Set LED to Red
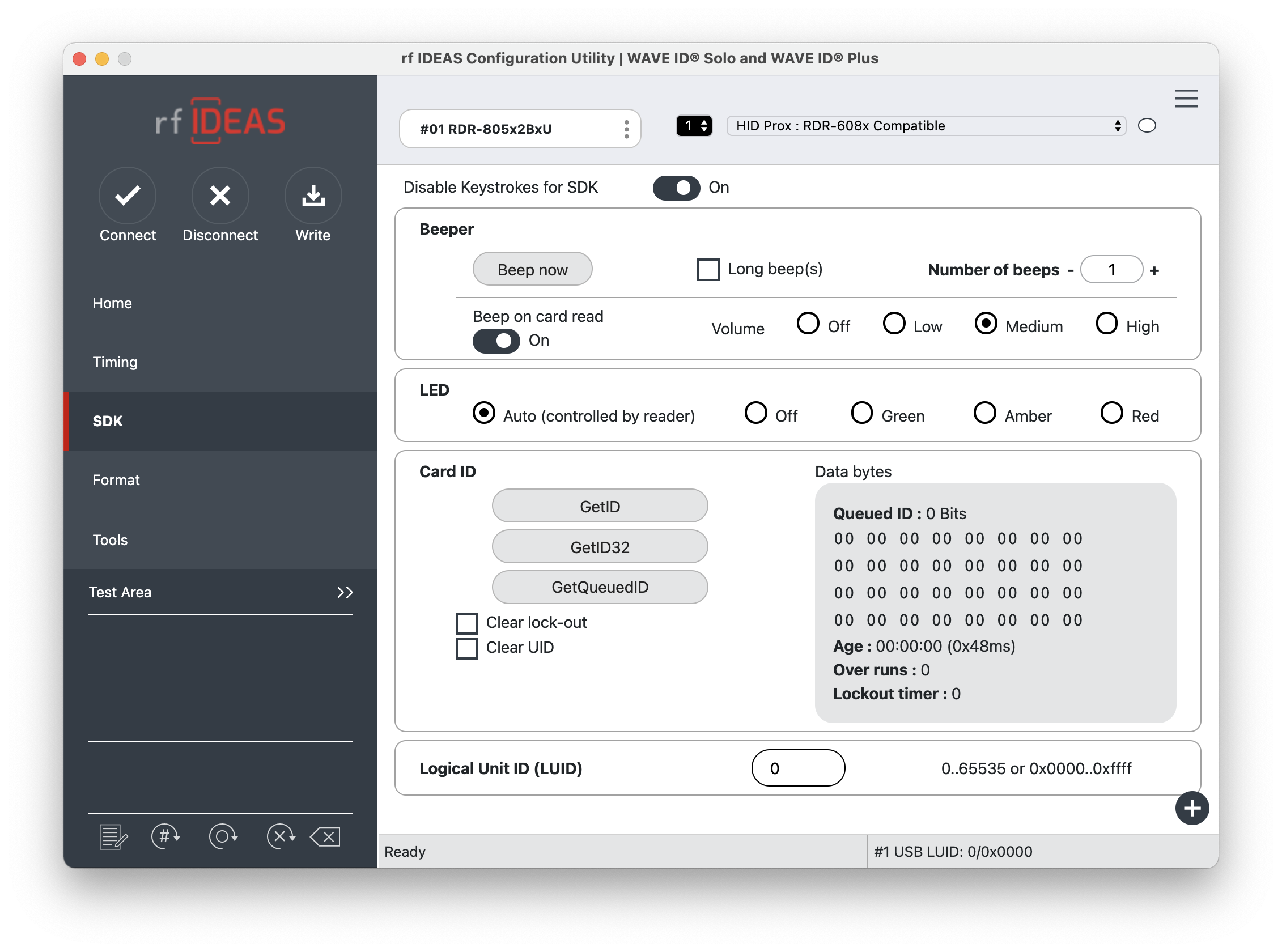The width and height of the screenshot is (1282, 952). click(1111, 413)
